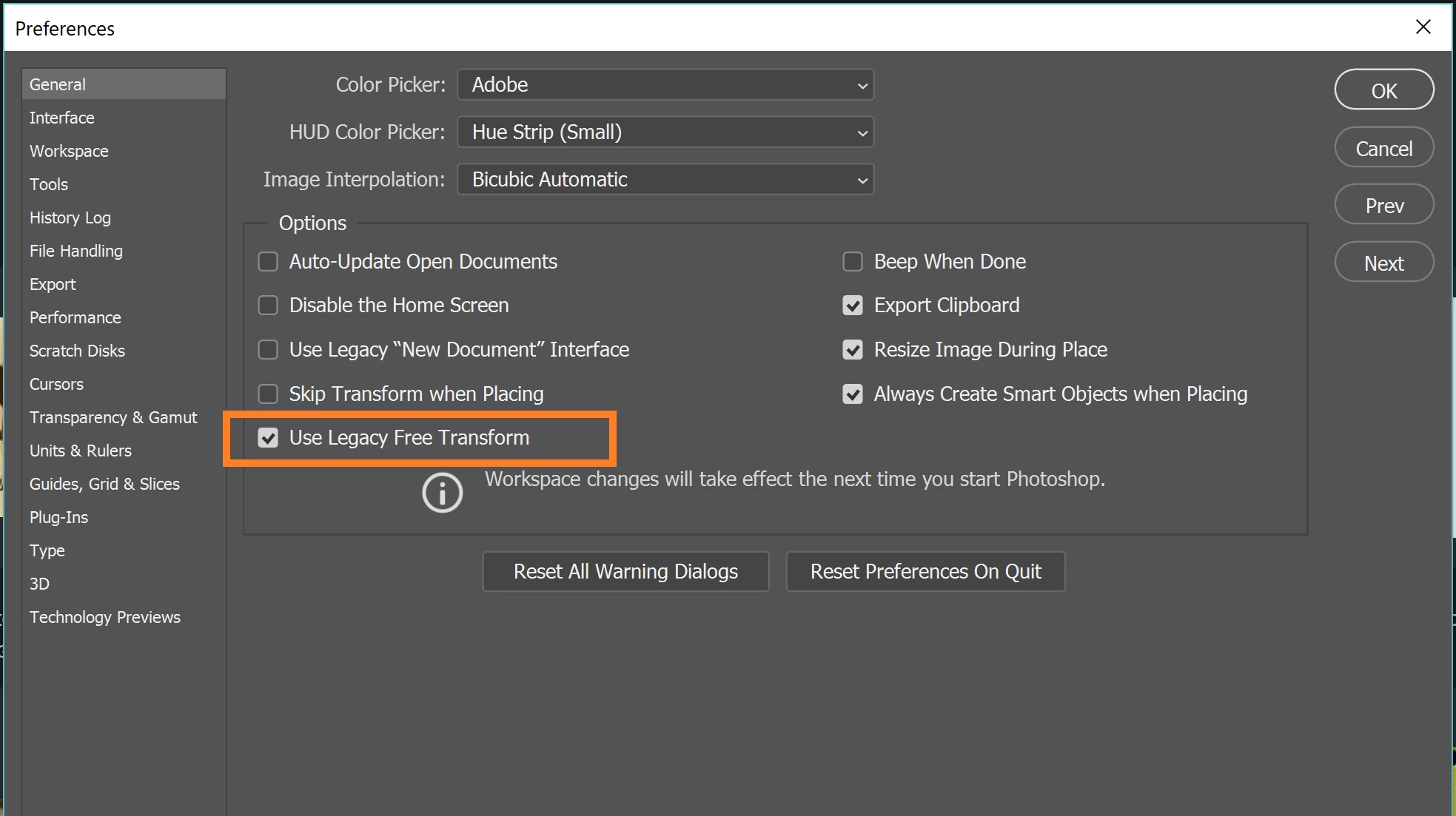This screenshot has width=1456, height=816.
Task: Select Performance in the sidebar
Action: pos(75,318)
